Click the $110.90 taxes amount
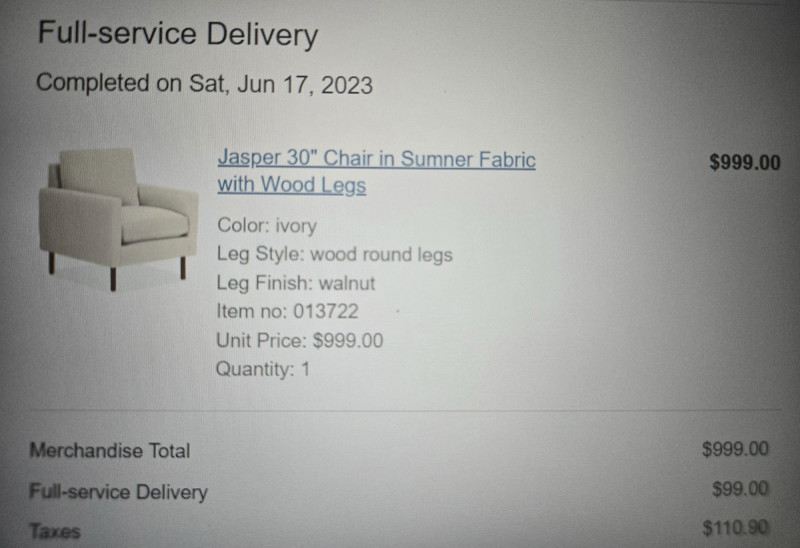The image size is (800, 548). click(x=735, y=528)
